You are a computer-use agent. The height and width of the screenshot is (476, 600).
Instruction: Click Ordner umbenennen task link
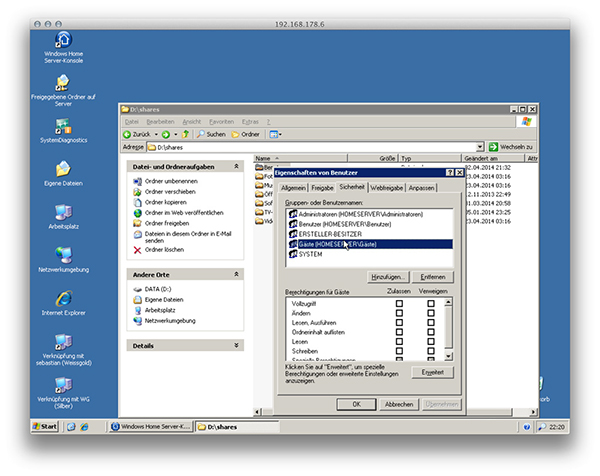click(171, 181)
